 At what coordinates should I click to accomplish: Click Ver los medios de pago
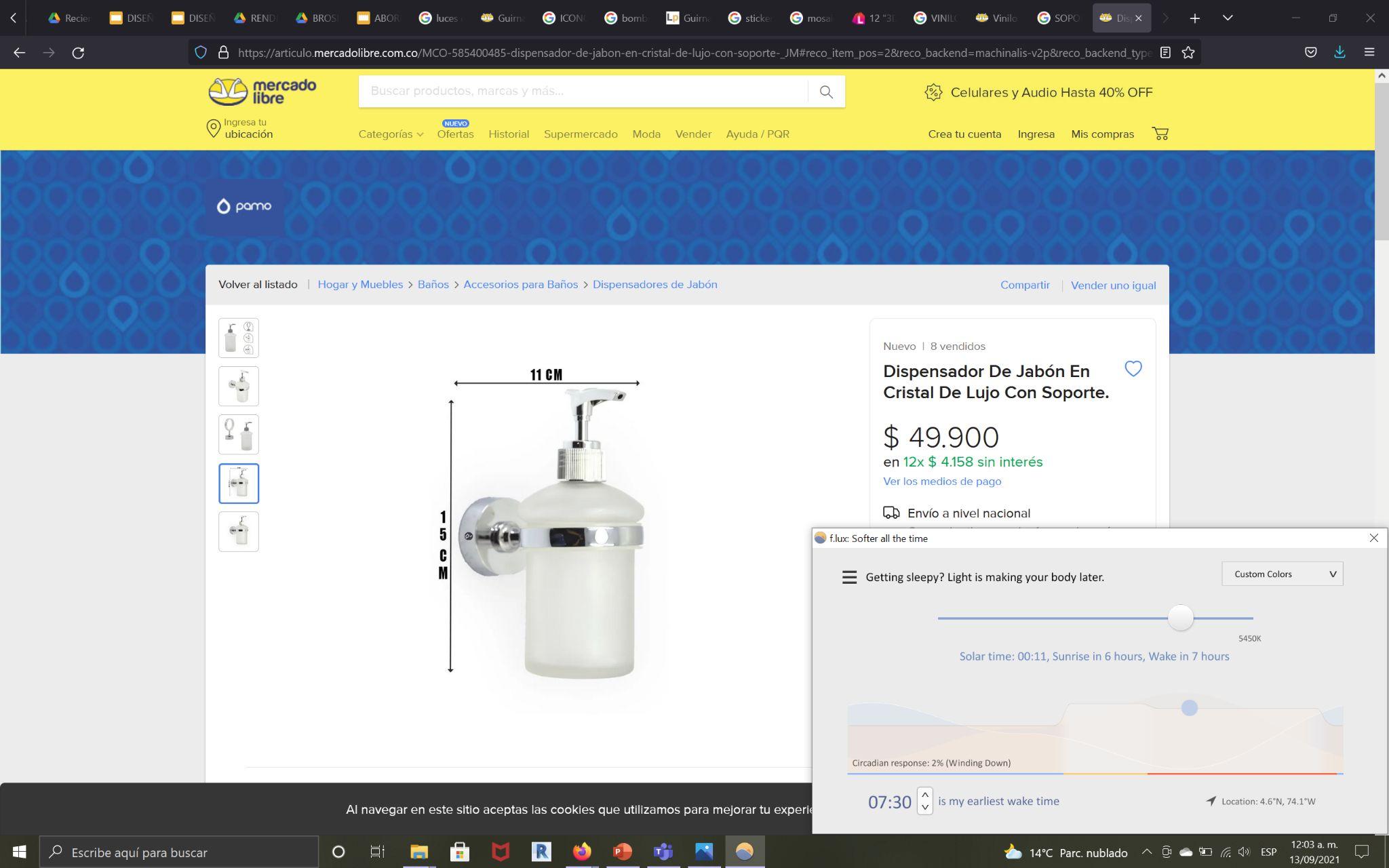pyautogui.click(x=941, y=481)
